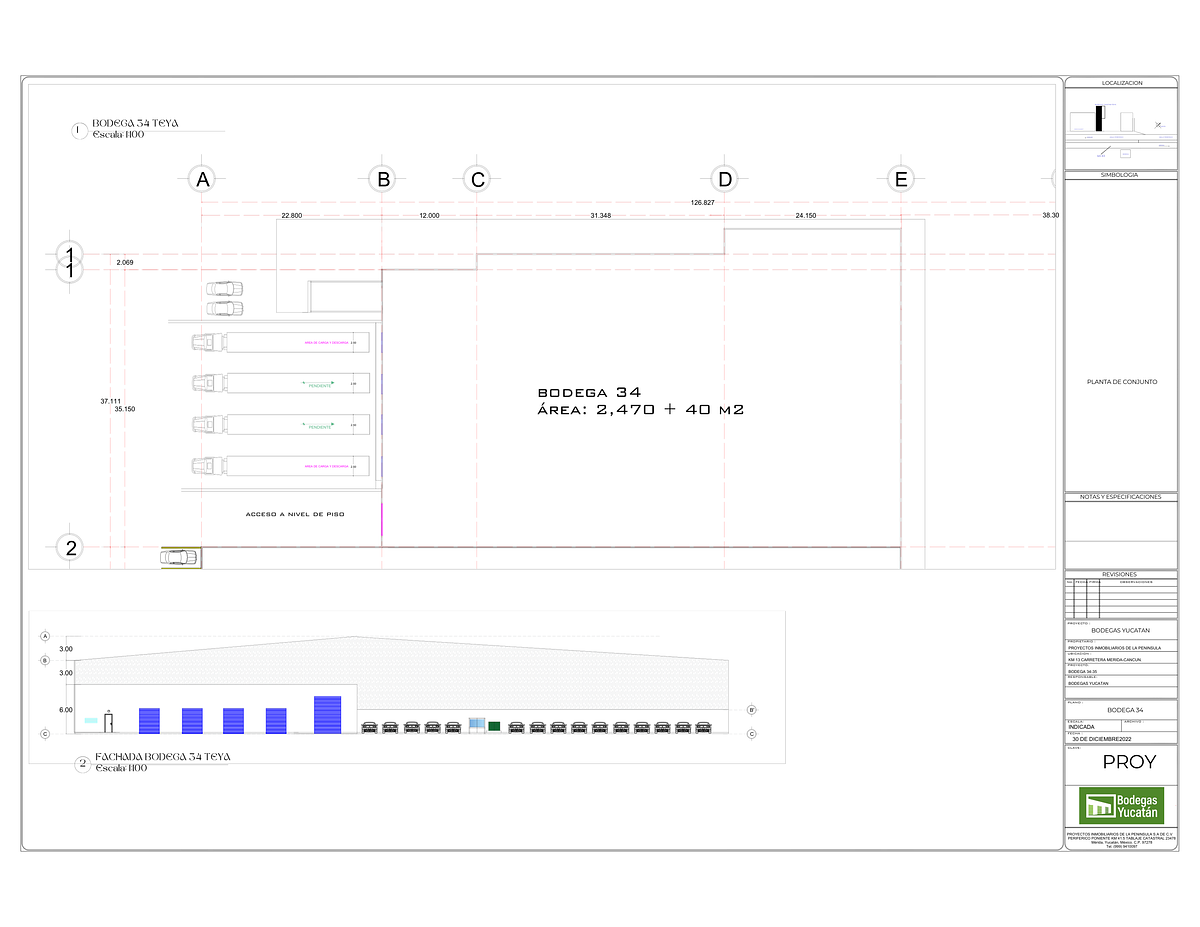Click the 126.827 overall dimension text
Screen dimensions: 1200x927
tap(702, 203)
